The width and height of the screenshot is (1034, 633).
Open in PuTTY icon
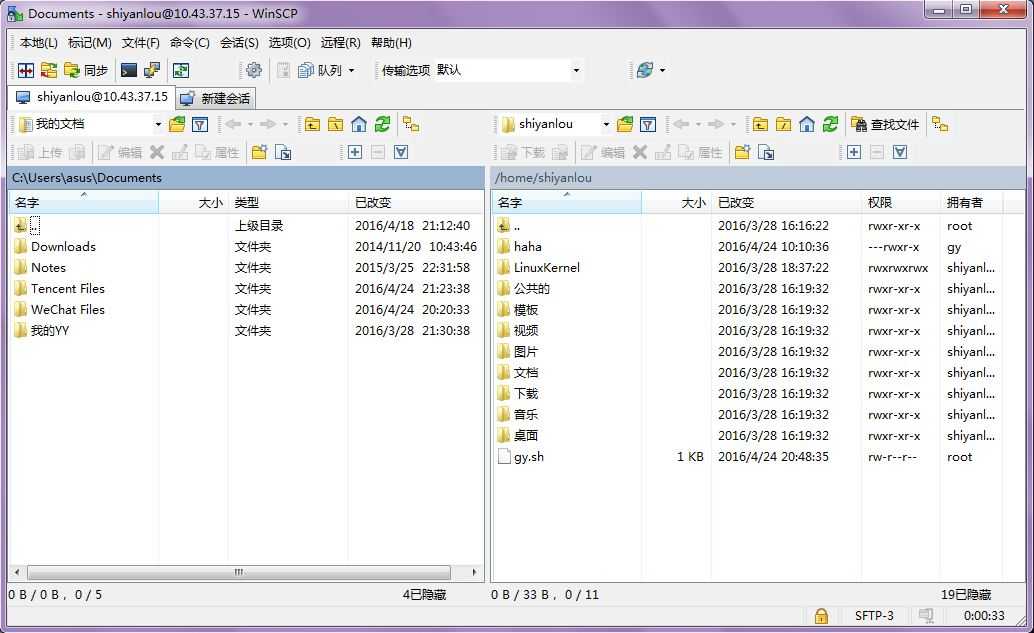click(x=152, y=70)
